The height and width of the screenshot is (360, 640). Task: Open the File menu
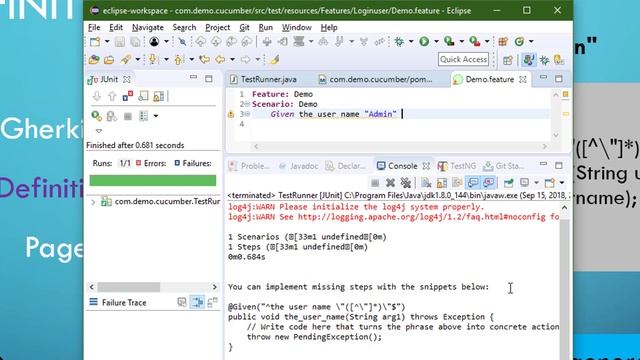[x=94, y=27]
